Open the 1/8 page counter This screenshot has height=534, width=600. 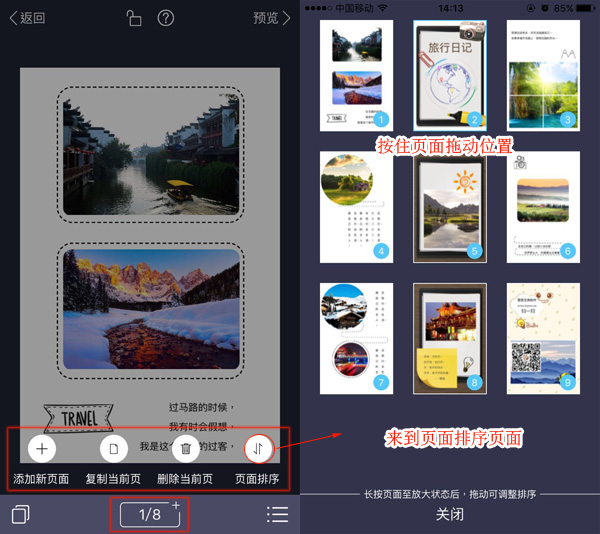pos(150,514)
